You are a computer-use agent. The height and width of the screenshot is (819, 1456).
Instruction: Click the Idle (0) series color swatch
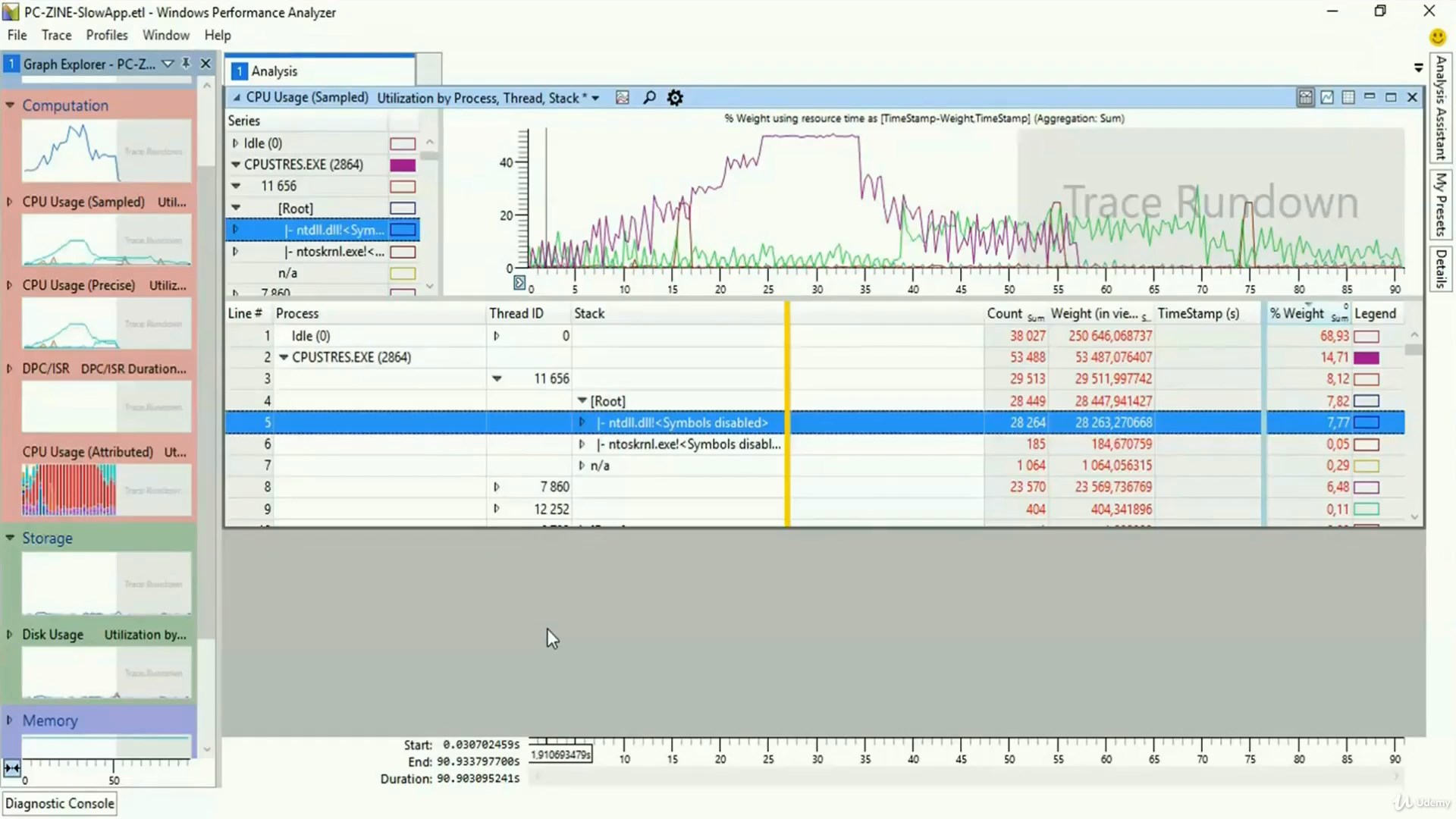coord(403,144)
